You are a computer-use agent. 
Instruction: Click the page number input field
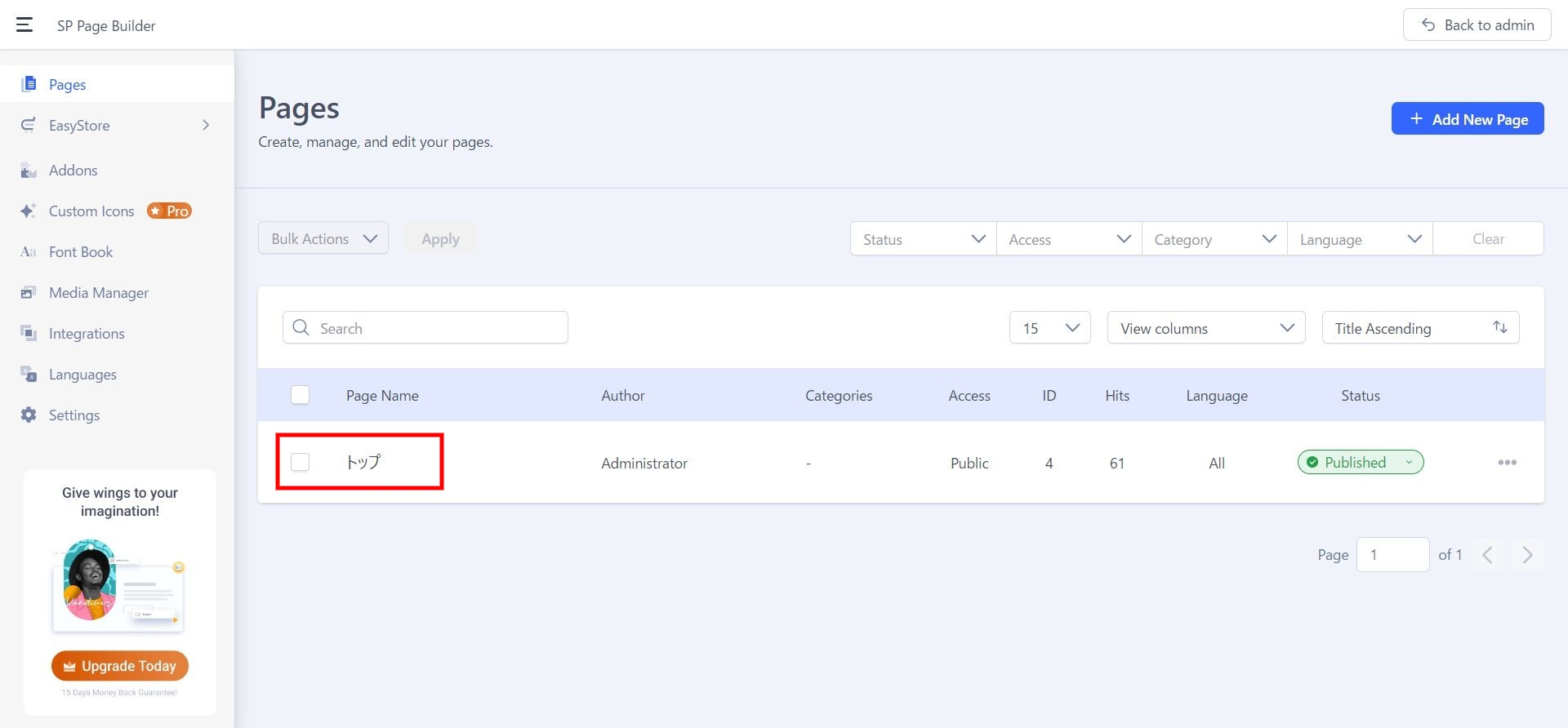(x=1392, y=555)
